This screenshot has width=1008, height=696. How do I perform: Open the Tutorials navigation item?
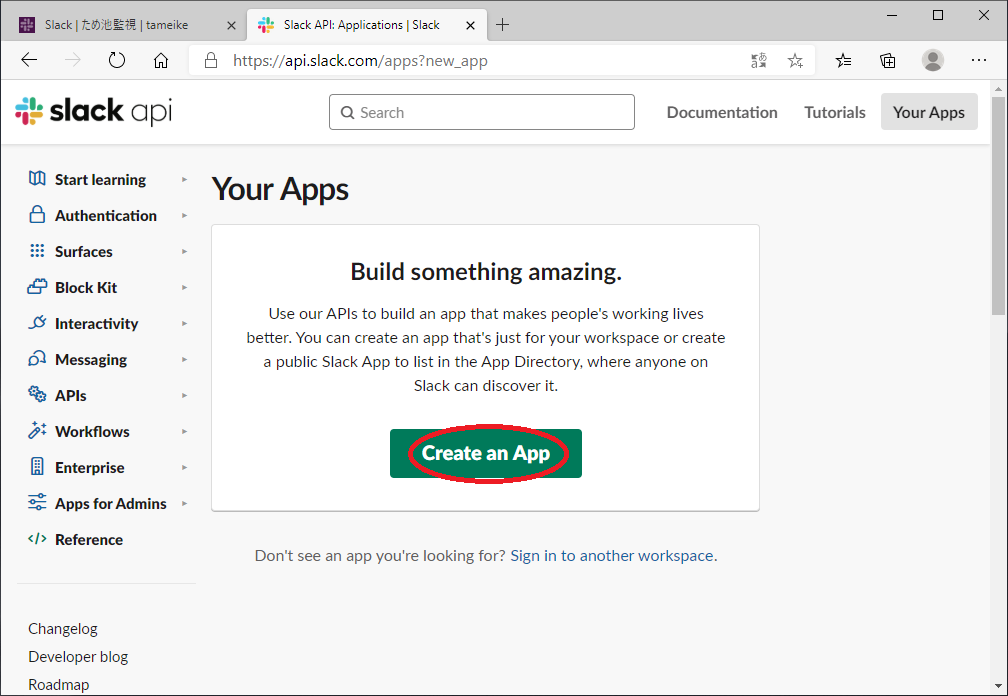[x=834, y=112]
